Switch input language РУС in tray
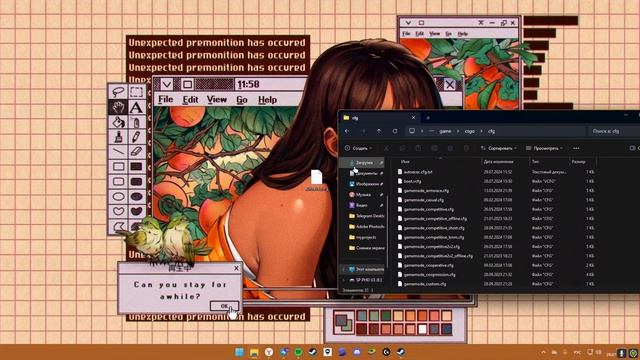 pyautogui.click(x=578, y=352)
